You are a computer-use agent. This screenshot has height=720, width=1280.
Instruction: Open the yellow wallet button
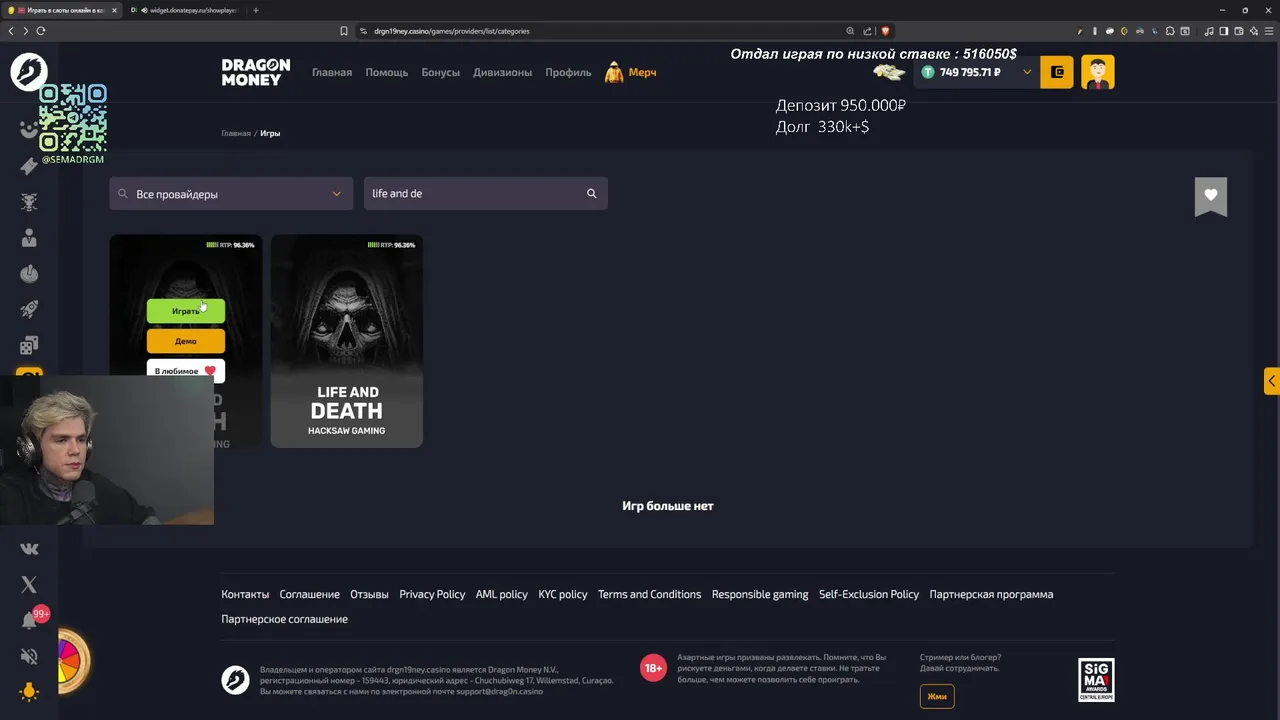click(1057, 72)
